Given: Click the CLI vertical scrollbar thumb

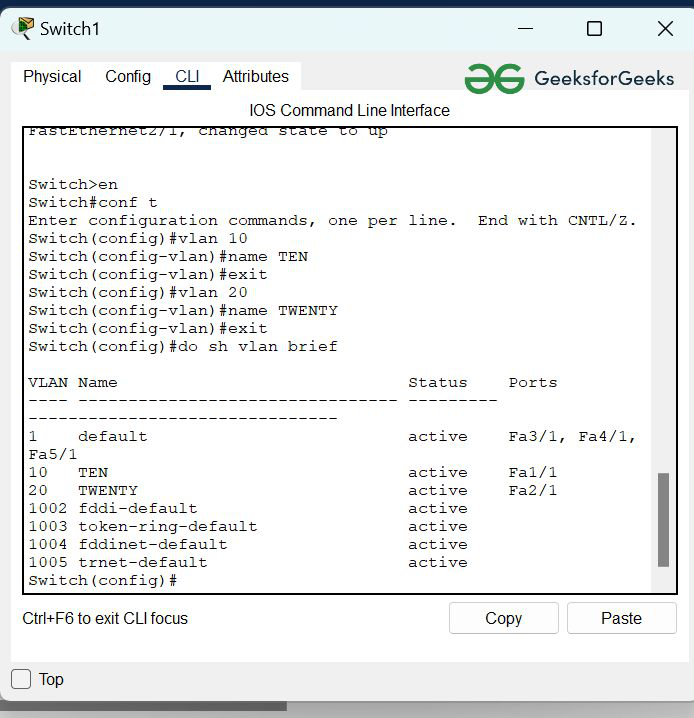Looking at the screenshot, I should pyautogui.click(x=663, y=520).
